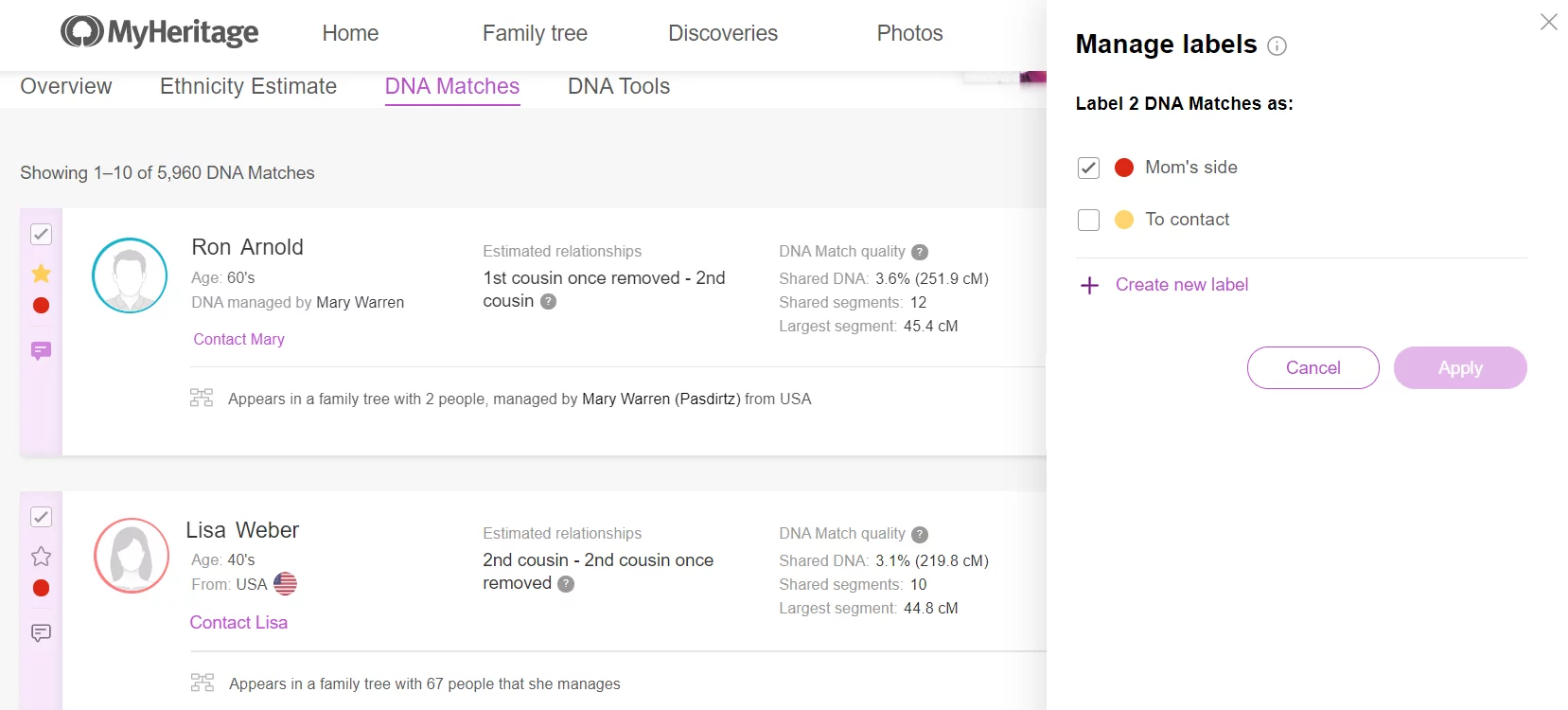
Task: Open the Photos menu
Action: click(x=909, y=33)
